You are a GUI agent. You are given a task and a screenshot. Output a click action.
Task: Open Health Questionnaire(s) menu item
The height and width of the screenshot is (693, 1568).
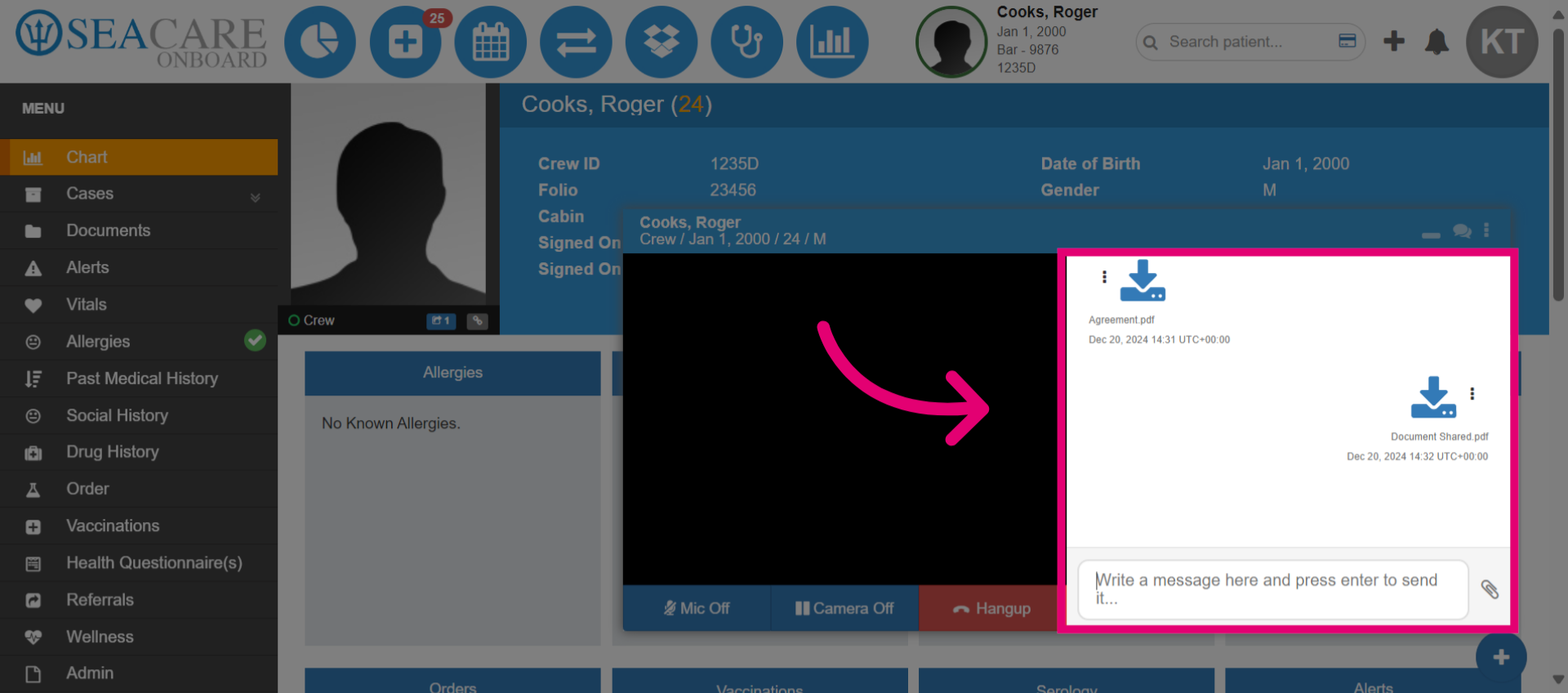[x=139, y=563]
